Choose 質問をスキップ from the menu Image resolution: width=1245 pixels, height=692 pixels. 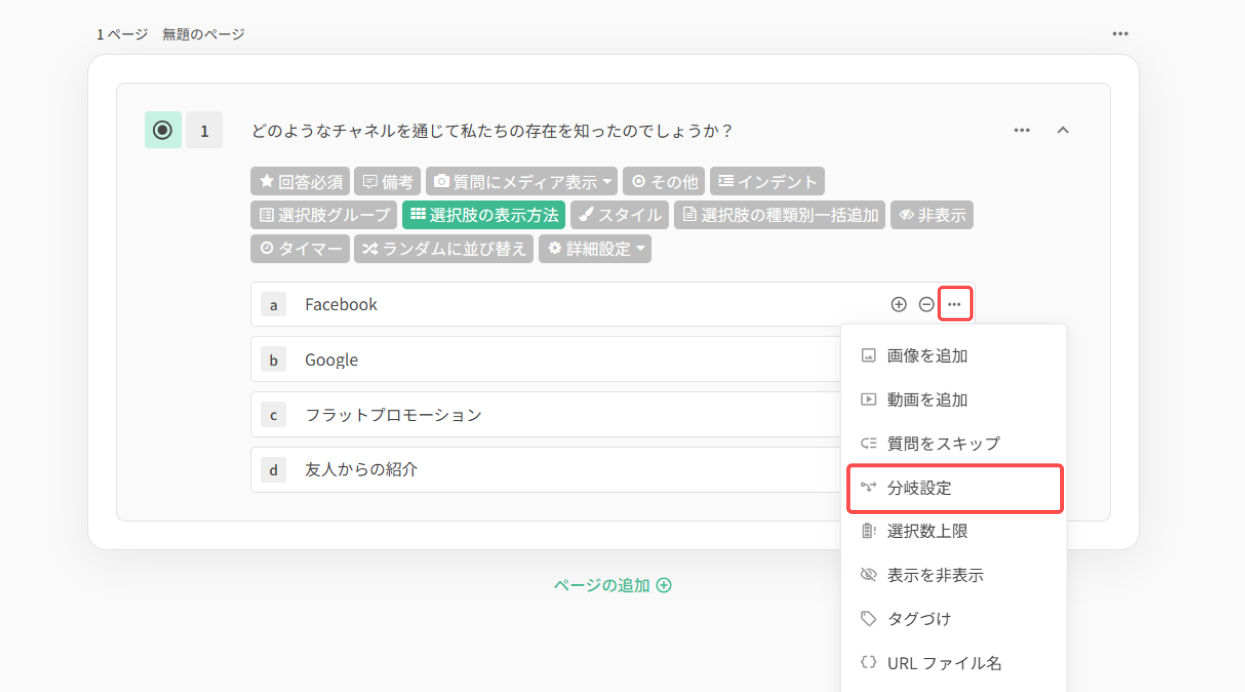pyautogui.click(x=954, y=443)
